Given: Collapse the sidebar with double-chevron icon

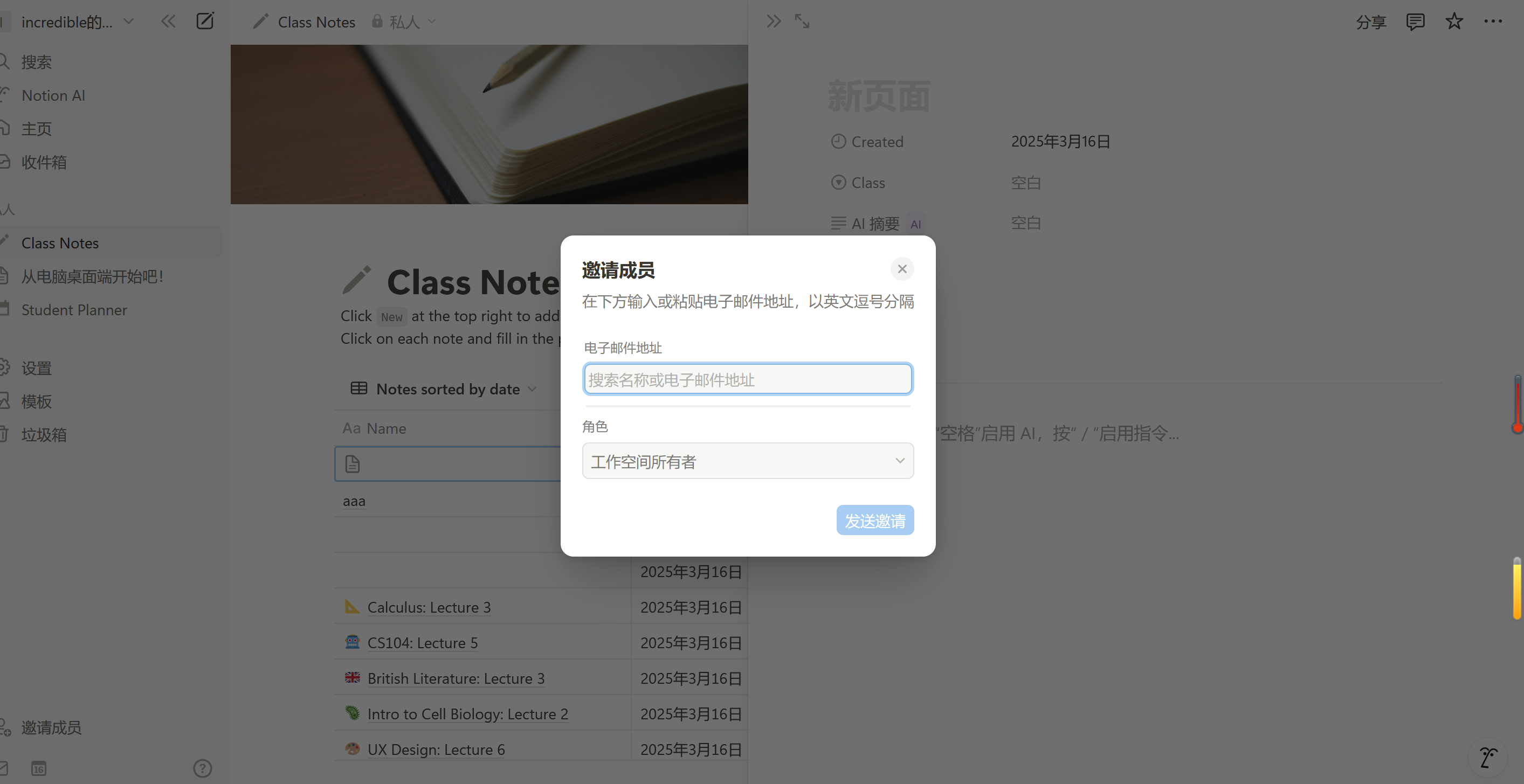Looking at the screenshot, I should 169,22.
